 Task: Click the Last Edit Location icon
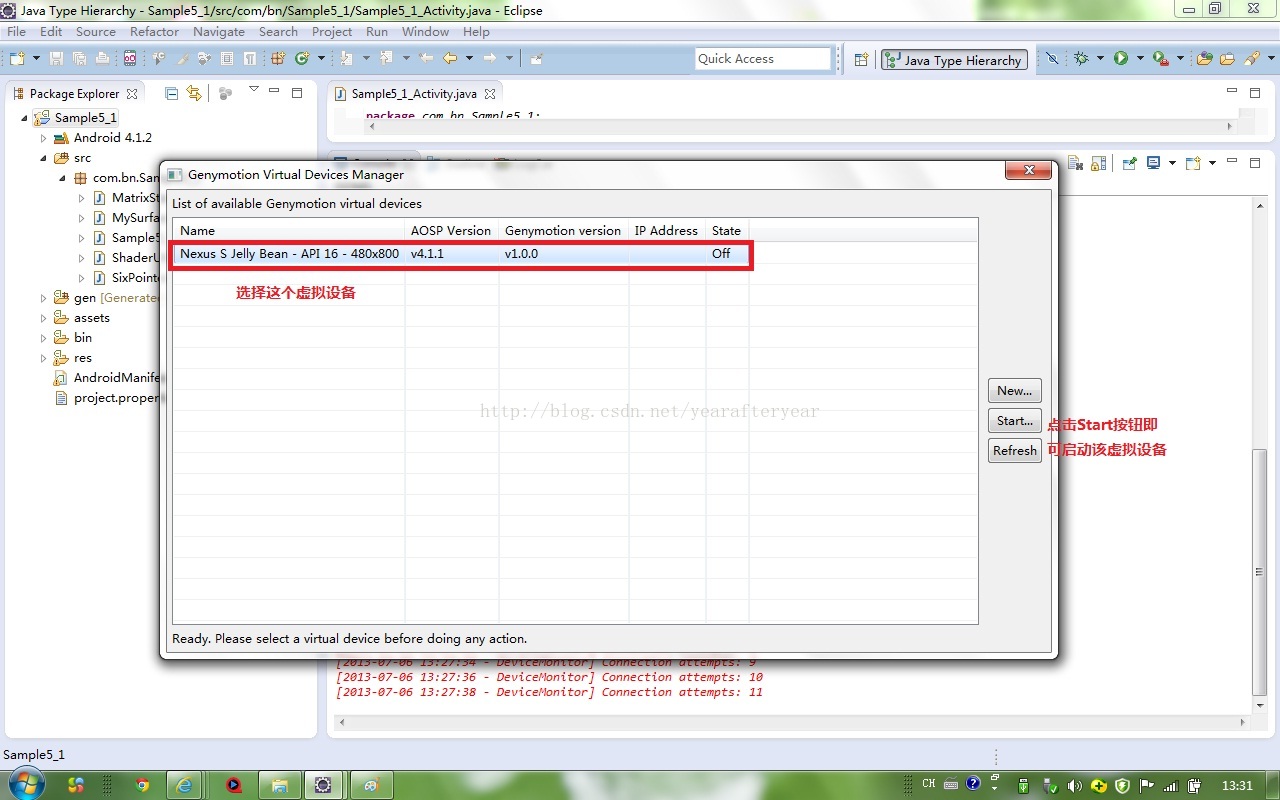click(x=426, y=58)
